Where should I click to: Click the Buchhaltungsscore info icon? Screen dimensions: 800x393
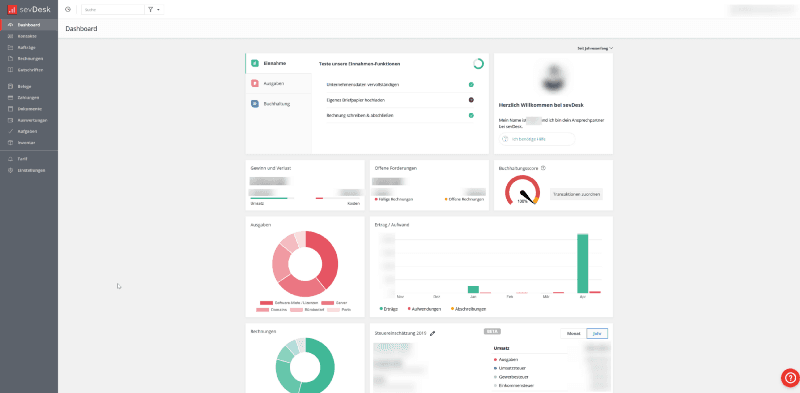pyautogui.click(x=543, y=168)
